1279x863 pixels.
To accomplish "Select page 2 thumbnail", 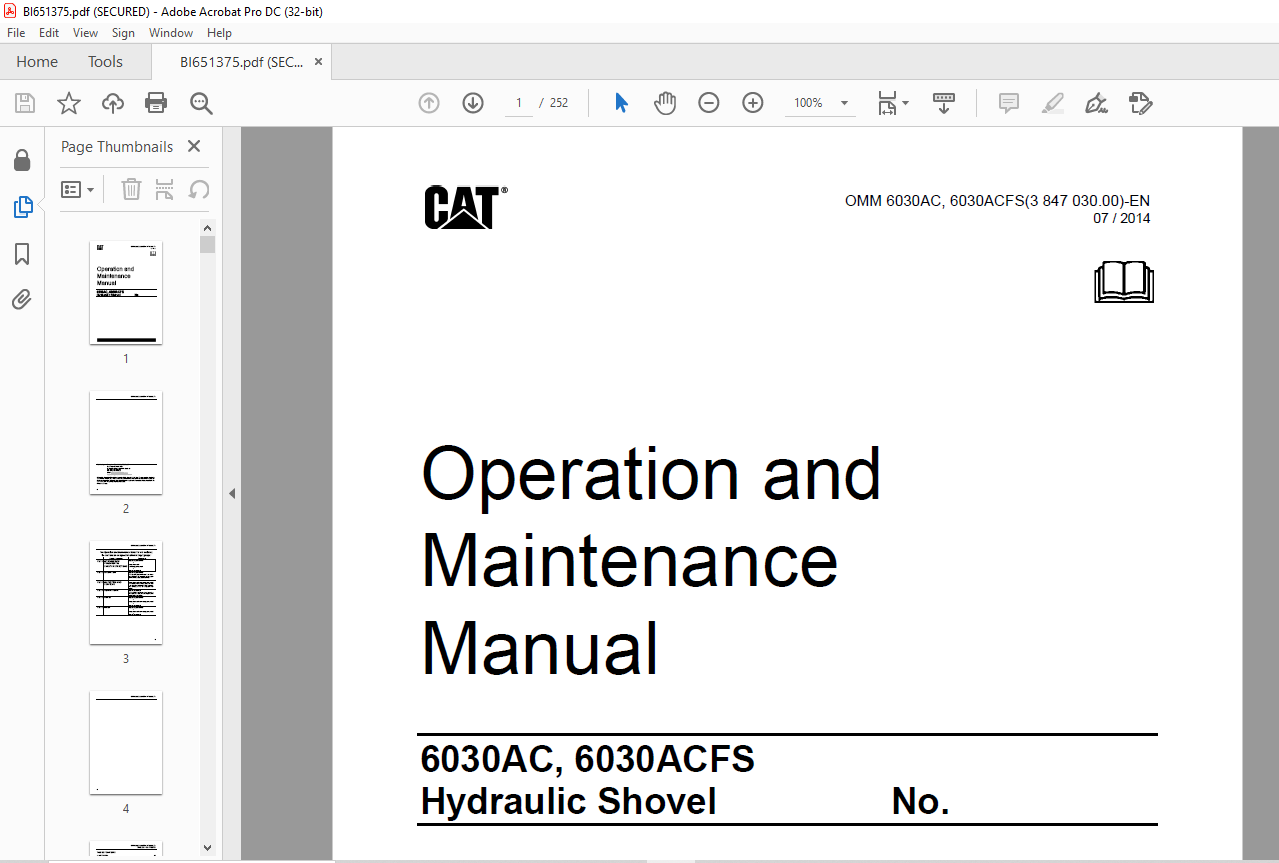I will (126, 442).
